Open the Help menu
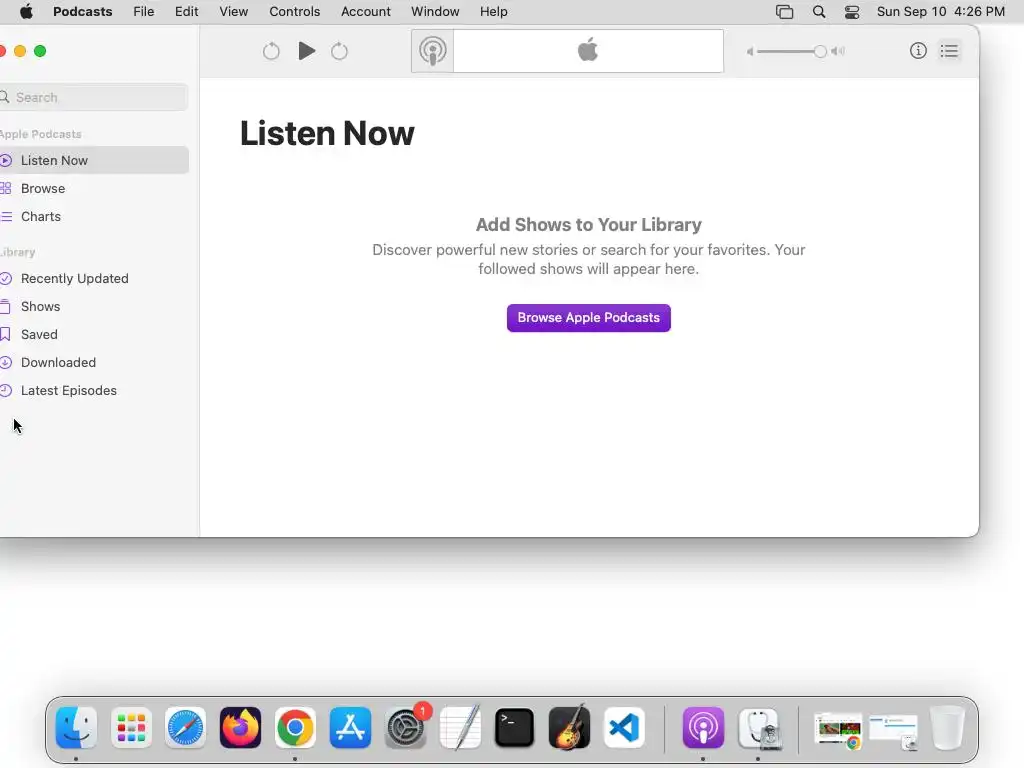 pos(494,12)
